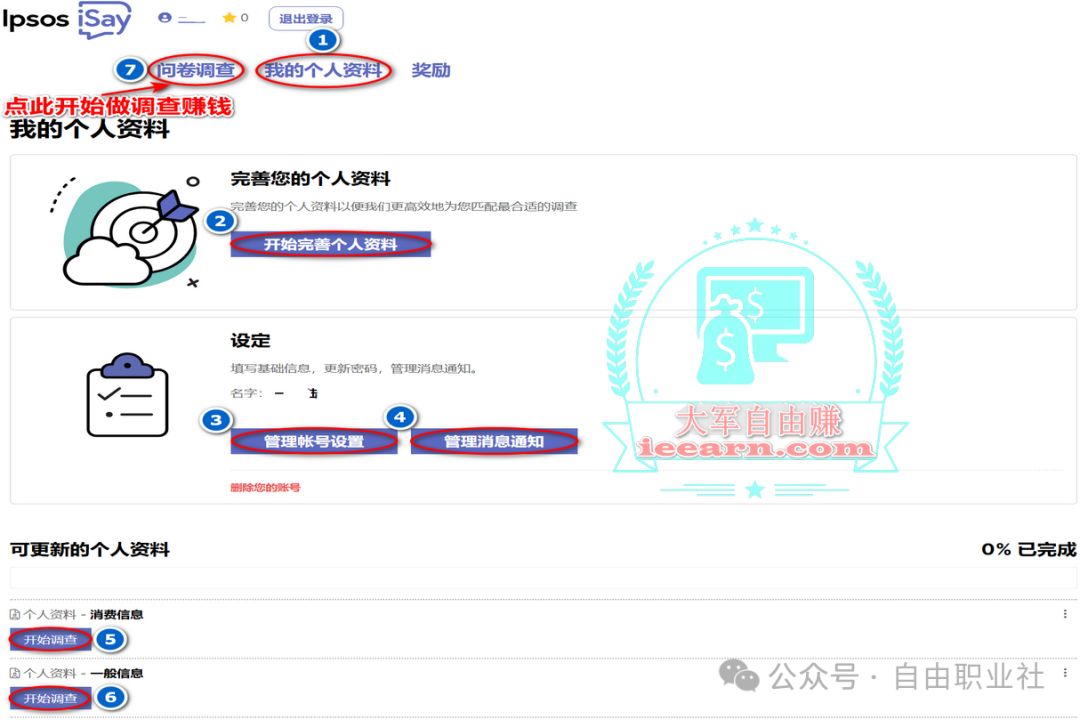
Task: Click the star points icon
Action: (229, 18)
